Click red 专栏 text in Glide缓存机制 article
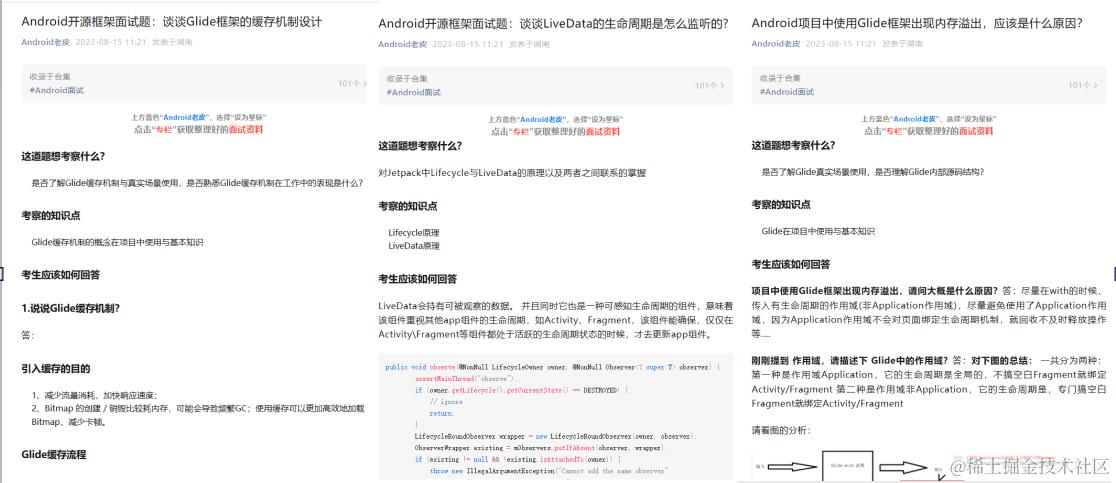1116x483 pixels. [164, 129]
